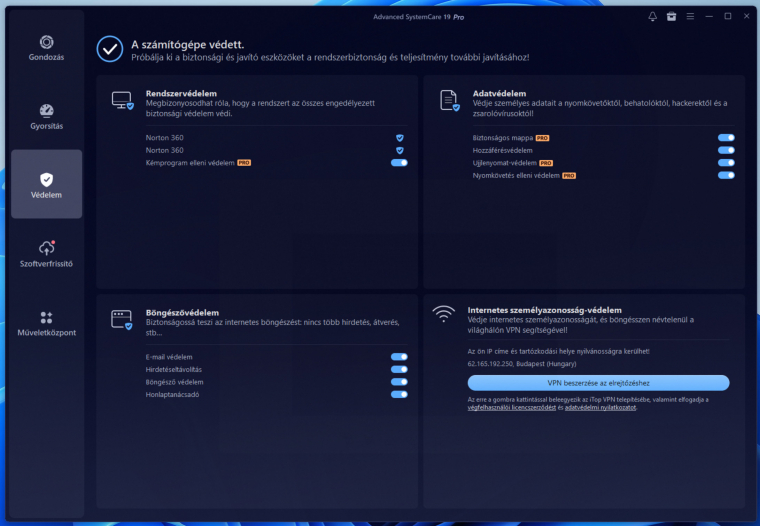
Task: Open the toolbox icon in title bar
Action: (671, 17)
